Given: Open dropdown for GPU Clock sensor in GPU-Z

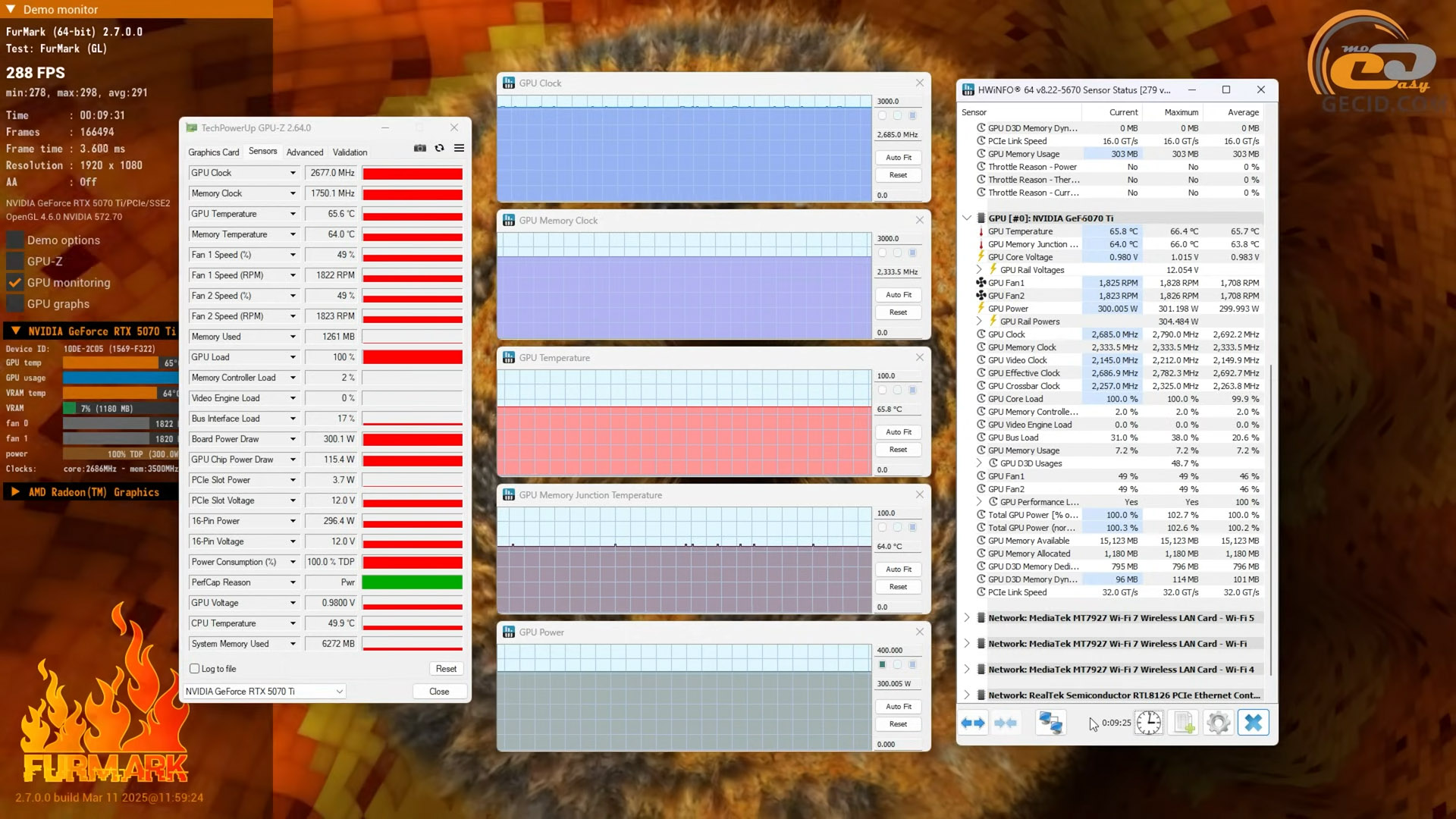Looking at the screenshot, I should (x=293, y=173).
